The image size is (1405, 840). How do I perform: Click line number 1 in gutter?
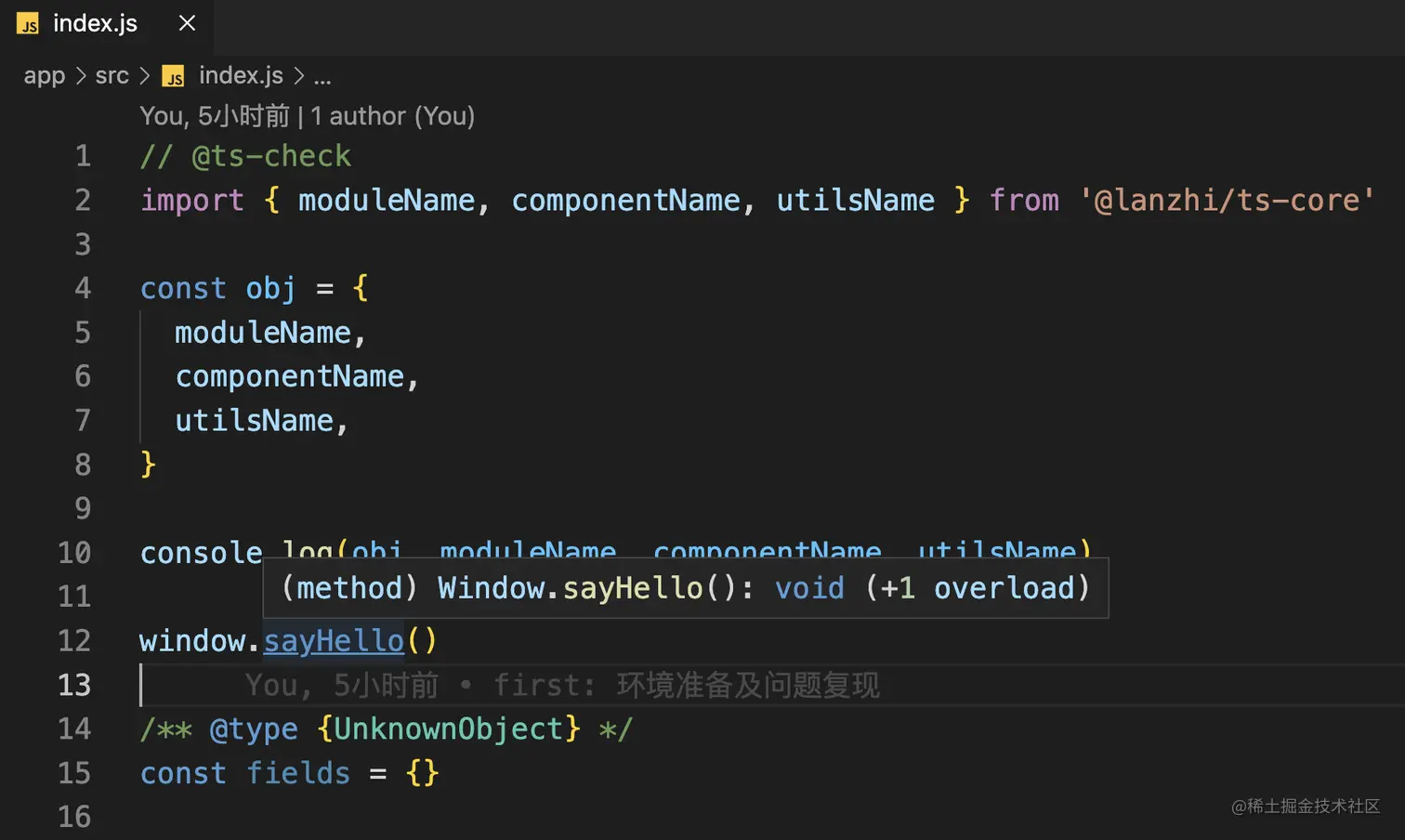[x=83, y=156]
